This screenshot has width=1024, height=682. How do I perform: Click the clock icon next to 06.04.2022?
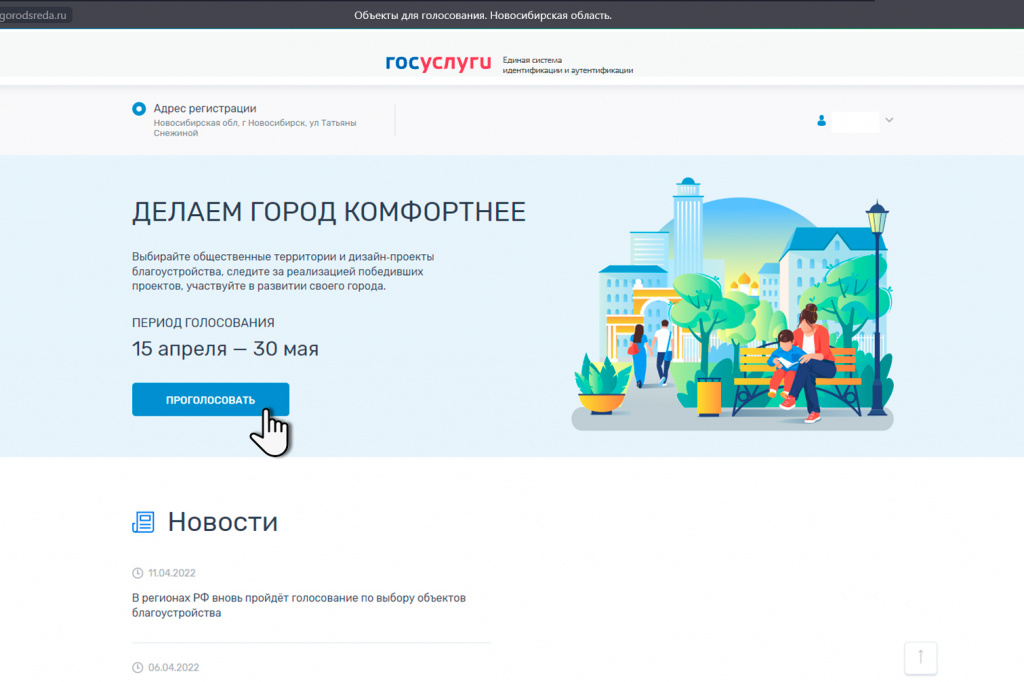pyautogui.click(x=138, y=667)
